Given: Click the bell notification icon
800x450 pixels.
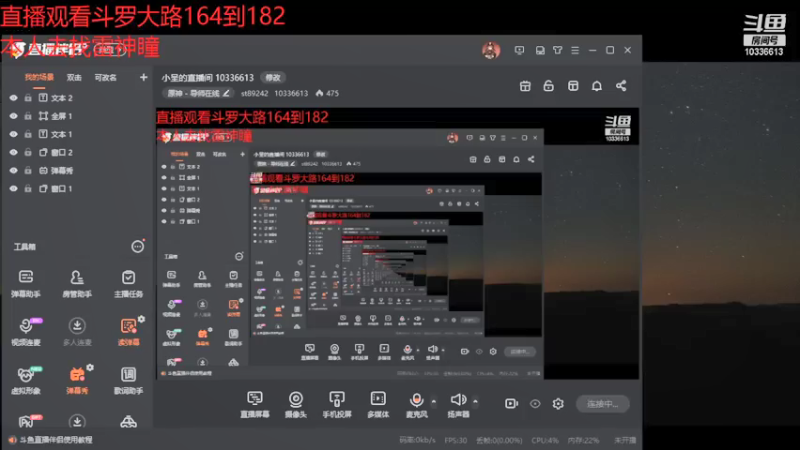Looking at the screenshot, I should coord(596,86).
